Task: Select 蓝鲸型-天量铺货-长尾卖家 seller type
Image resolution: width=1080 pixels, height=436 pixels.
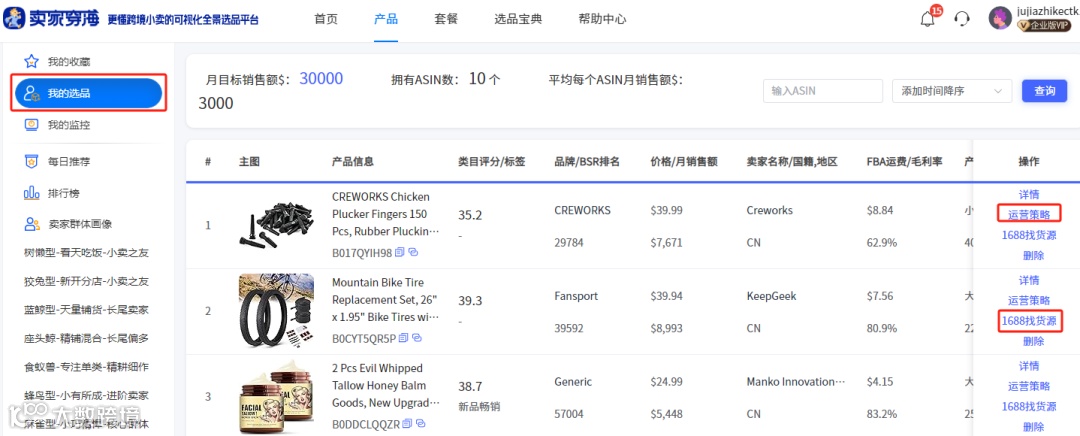Action: pyautogui.click(x=86, y=310)
